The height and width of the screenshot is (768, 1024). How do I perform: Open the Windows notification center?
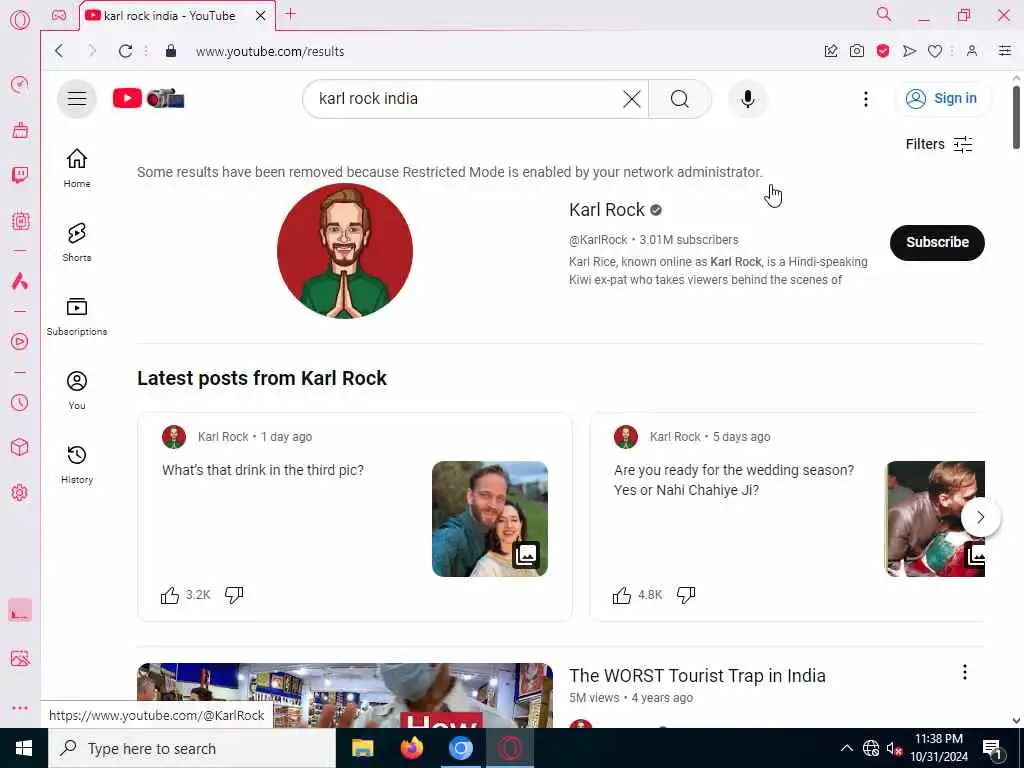click(993, 749)
